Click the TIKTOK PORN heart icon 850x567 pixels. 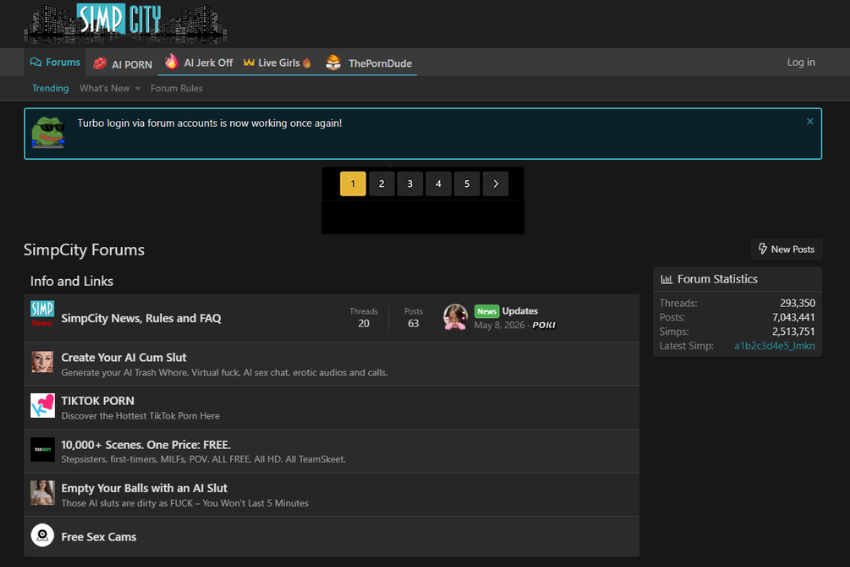coord(42,405)
